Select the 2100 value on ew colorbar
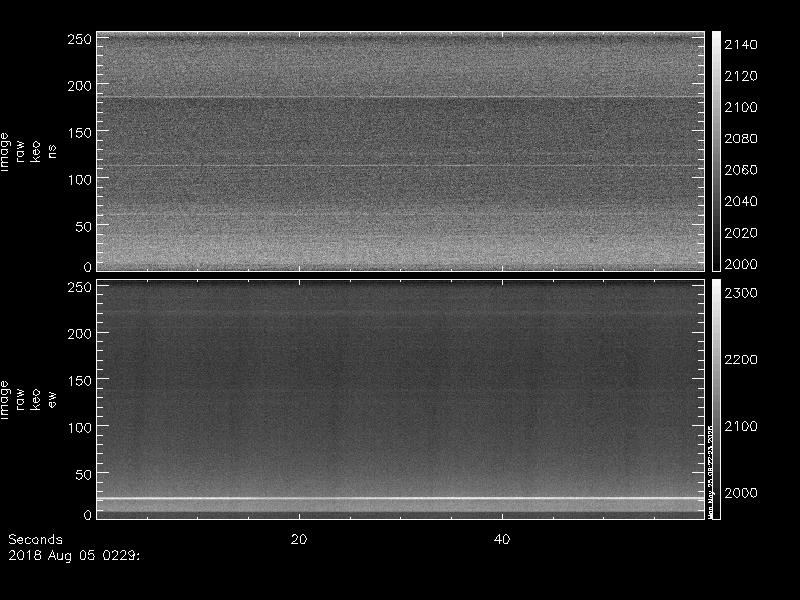 pyautogui.click(x=741, y=427)
